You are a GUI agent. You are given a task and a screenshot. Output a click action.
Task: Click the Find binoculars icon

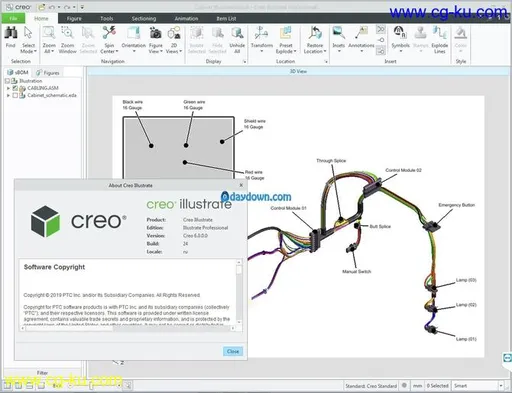(11, 33)
